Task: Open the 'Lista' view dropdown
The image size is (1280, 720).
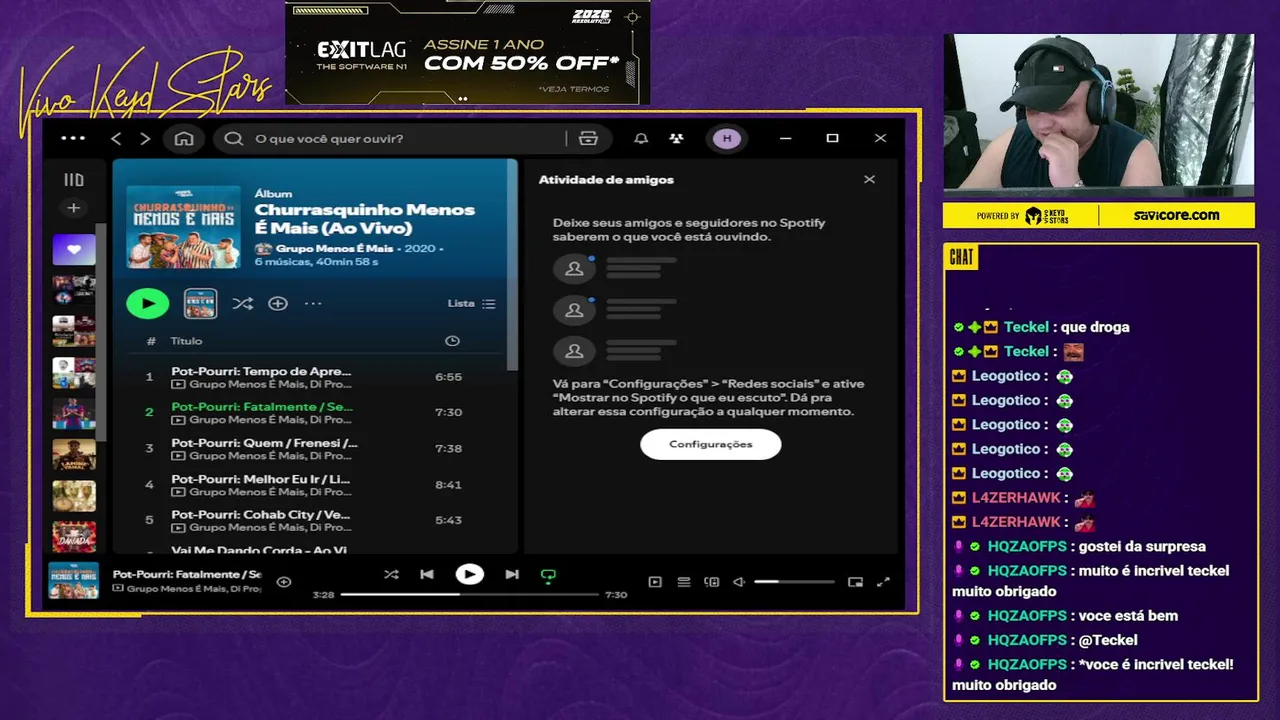Action: [471, 303]
